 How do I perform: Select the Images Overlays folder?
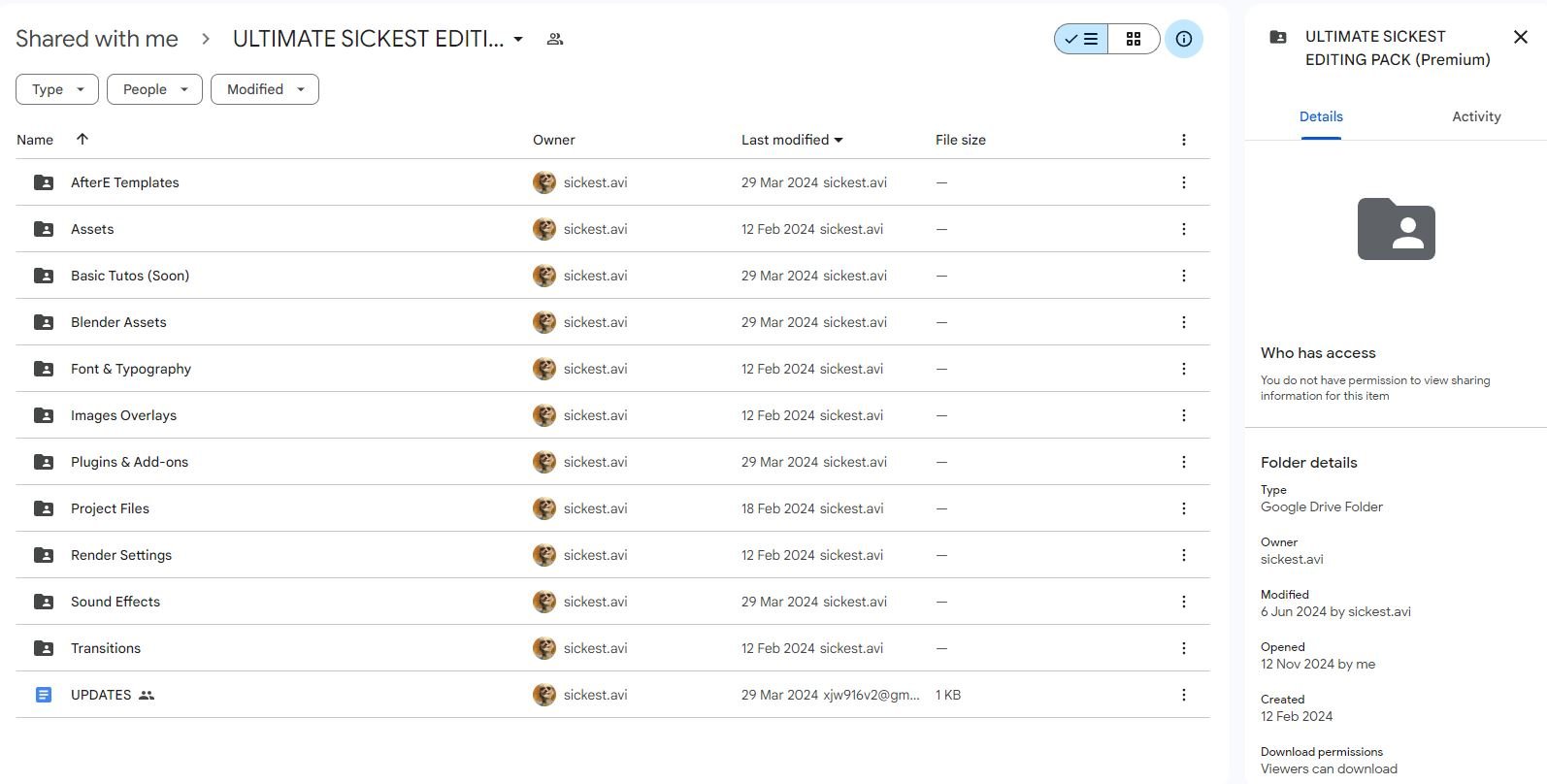(x=123, y=415)
